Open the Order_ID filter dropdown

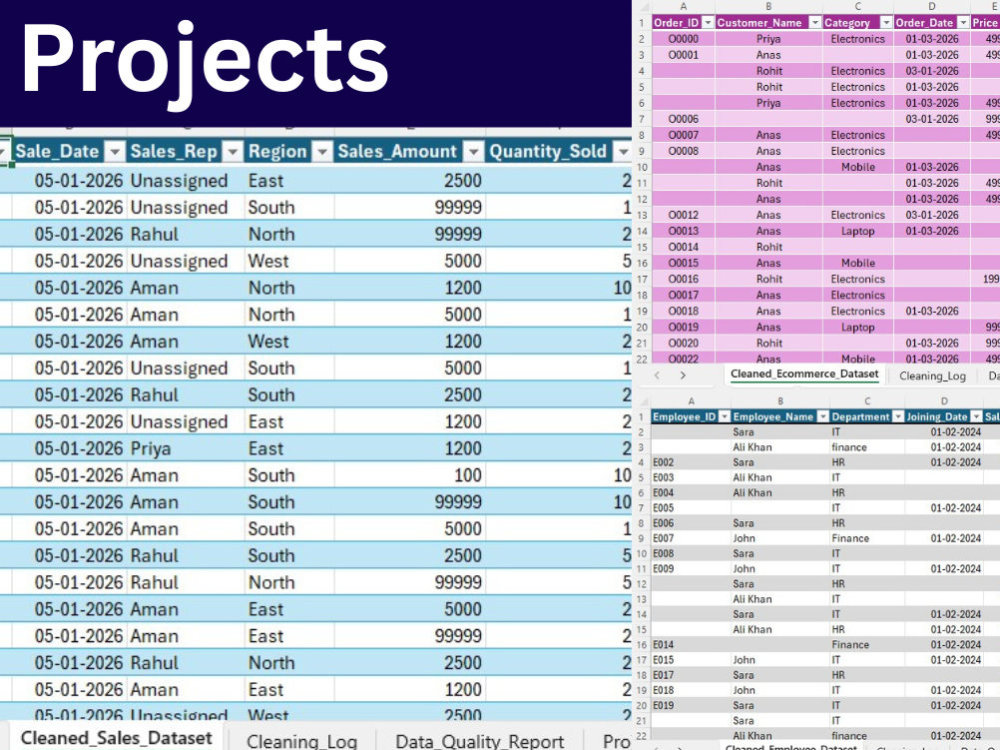point(707,22)
